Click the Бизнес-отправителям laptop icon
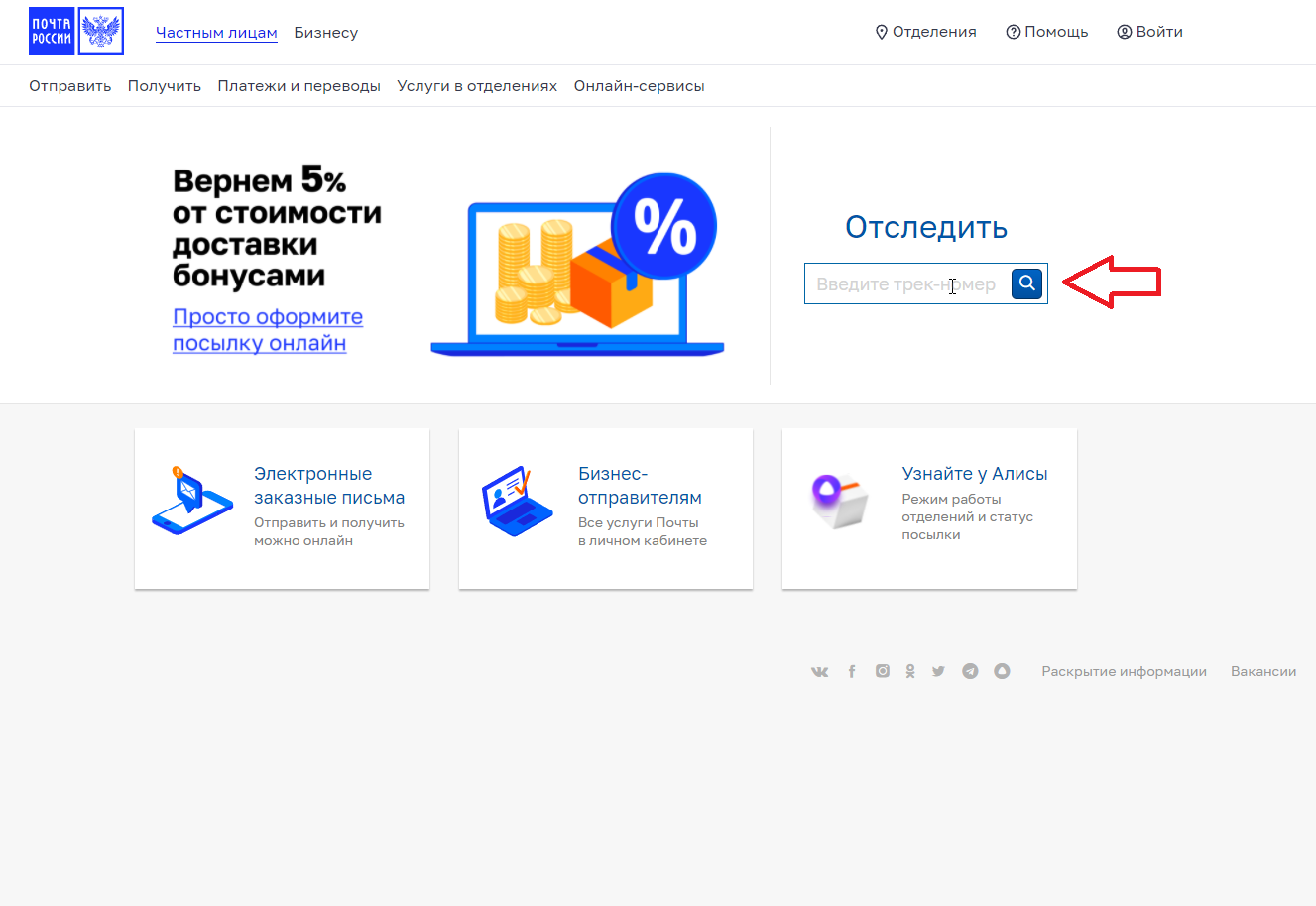This screenshot has height=906, width=1316. click(x=517, y=502)
